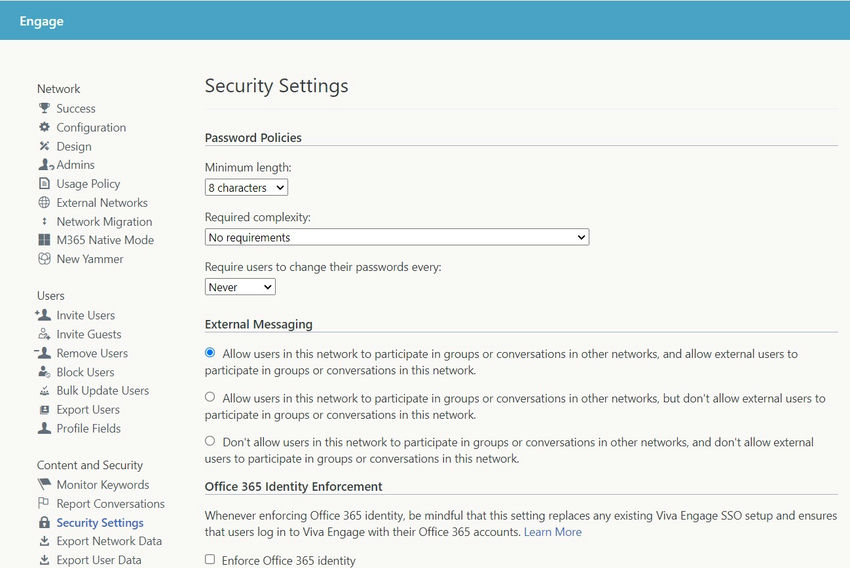This screenshot has width=850, height=568.
Task: Open the Report Conversations link
Action: click(111, 504)
